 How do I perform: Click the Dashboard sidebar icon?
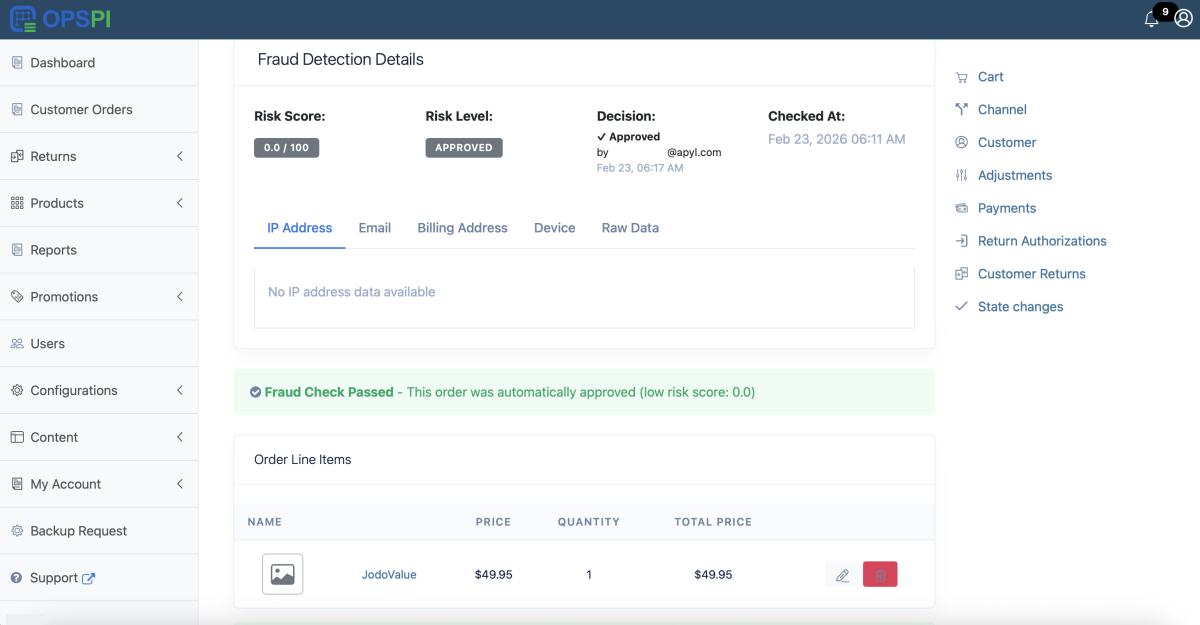tap(17, 62)
